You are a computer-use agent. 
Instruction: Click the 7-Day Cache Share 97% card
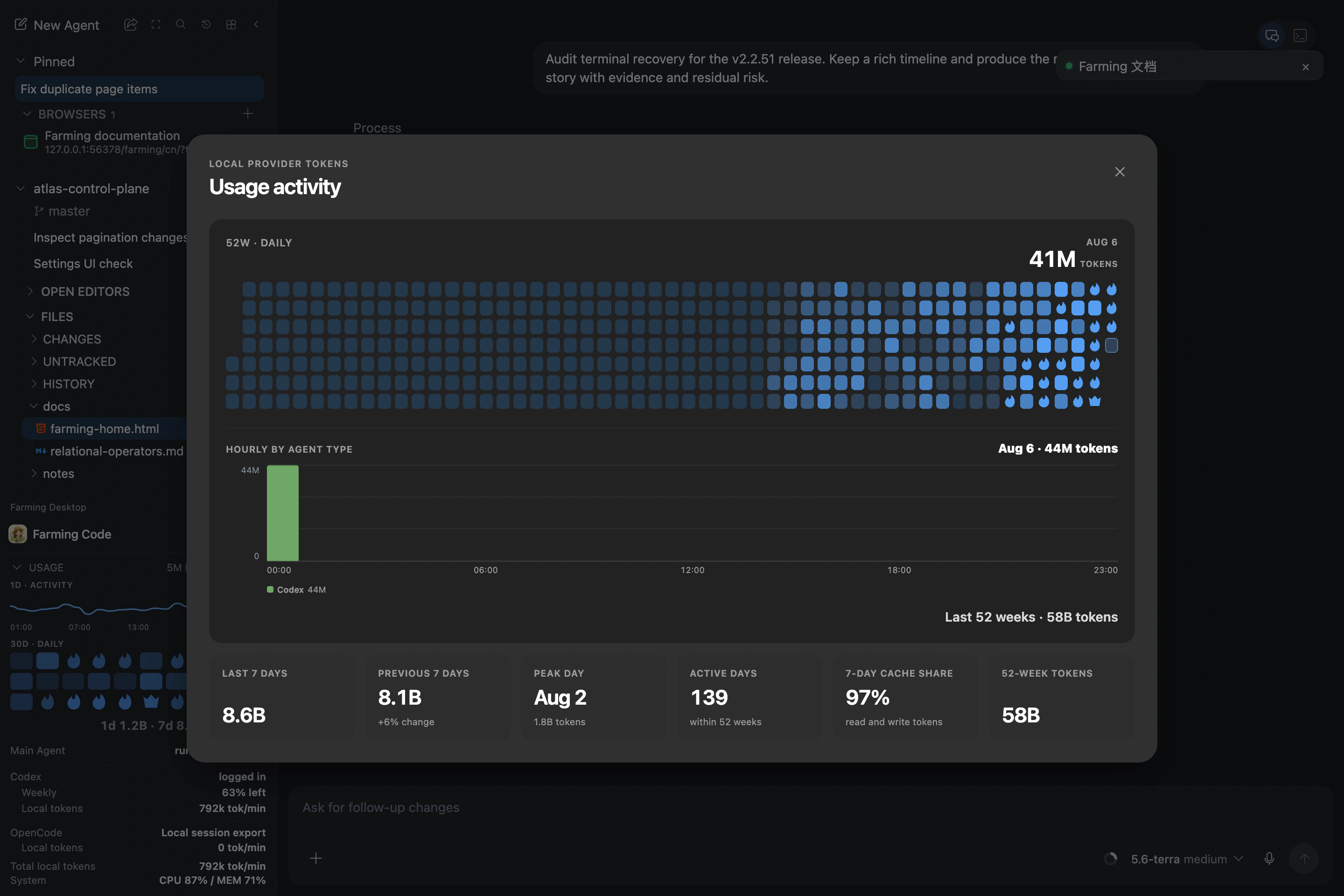pyautogui.click(x=906, y=697)
